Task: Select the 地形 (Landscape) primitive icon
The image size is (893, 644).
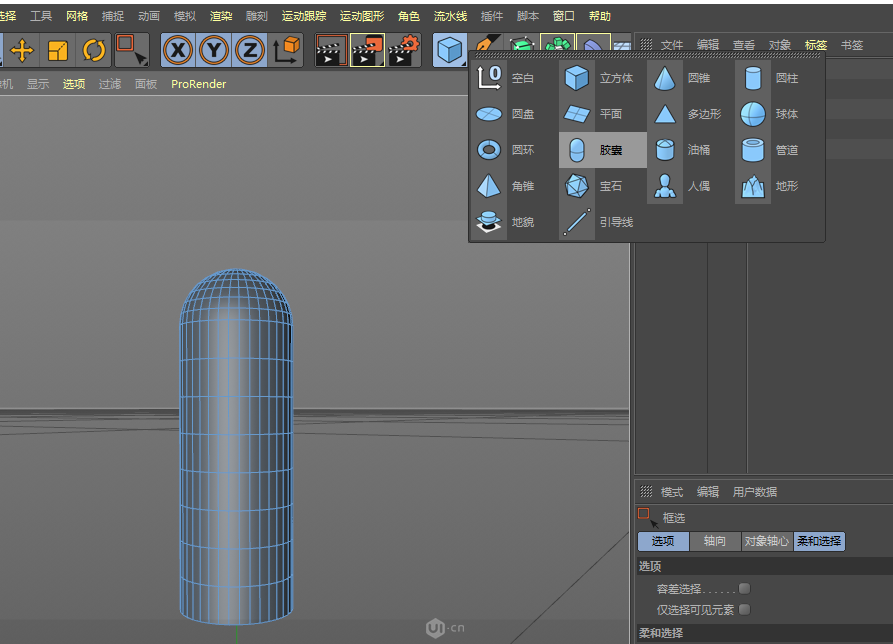Action: (x=751, y=185)
